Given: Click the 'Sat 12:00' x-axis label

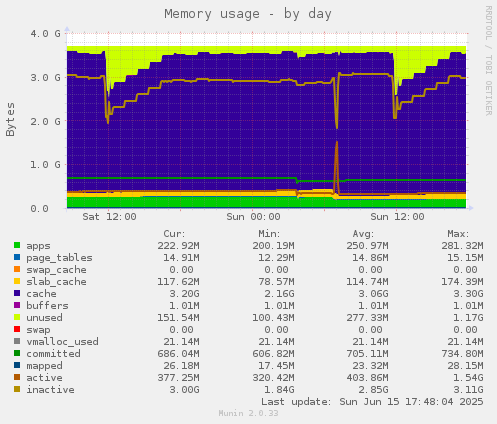Looking at the screenshot, I should tap(109, 217).
